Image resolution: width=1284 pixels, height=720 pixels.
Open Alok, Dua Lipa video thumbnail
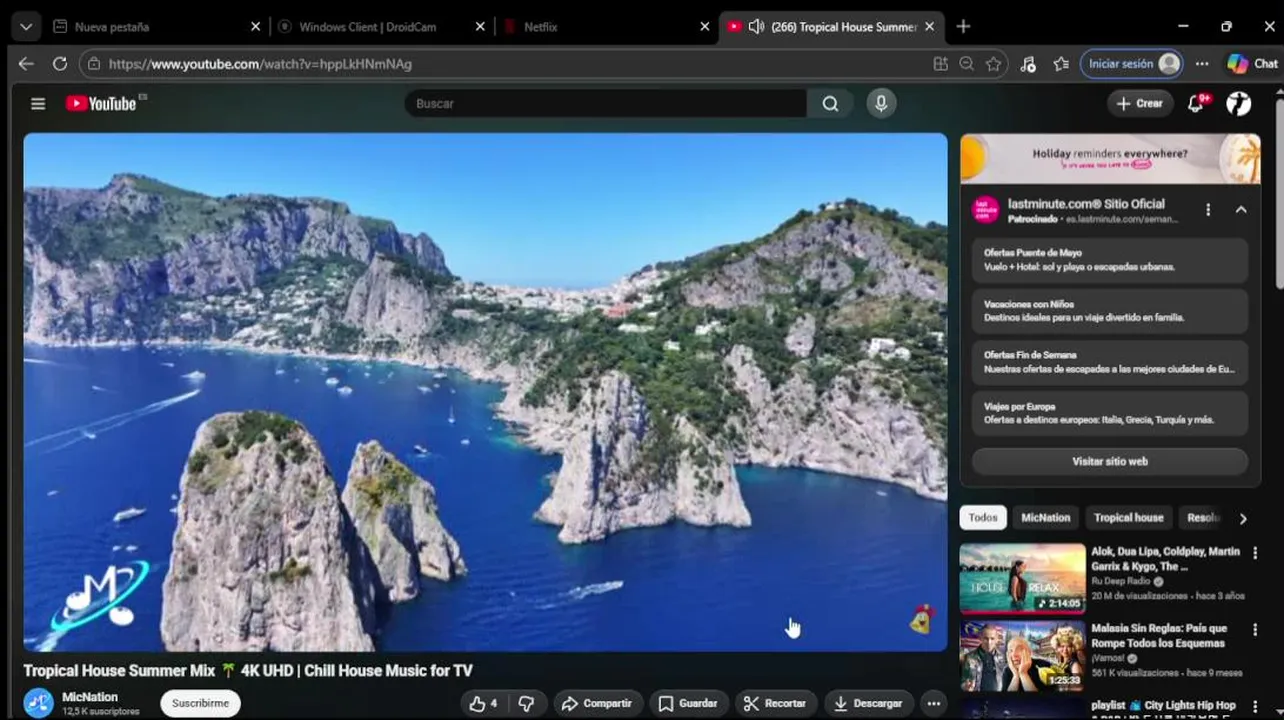tap(1022, 578)
